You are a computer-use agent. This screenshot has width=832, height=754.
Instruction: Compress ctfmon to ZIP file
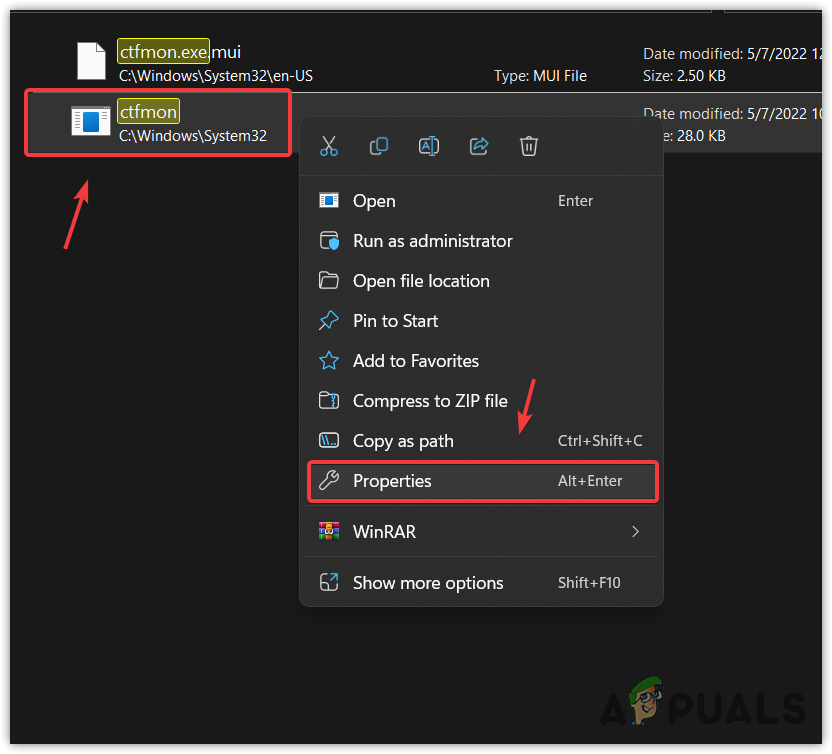431,401
